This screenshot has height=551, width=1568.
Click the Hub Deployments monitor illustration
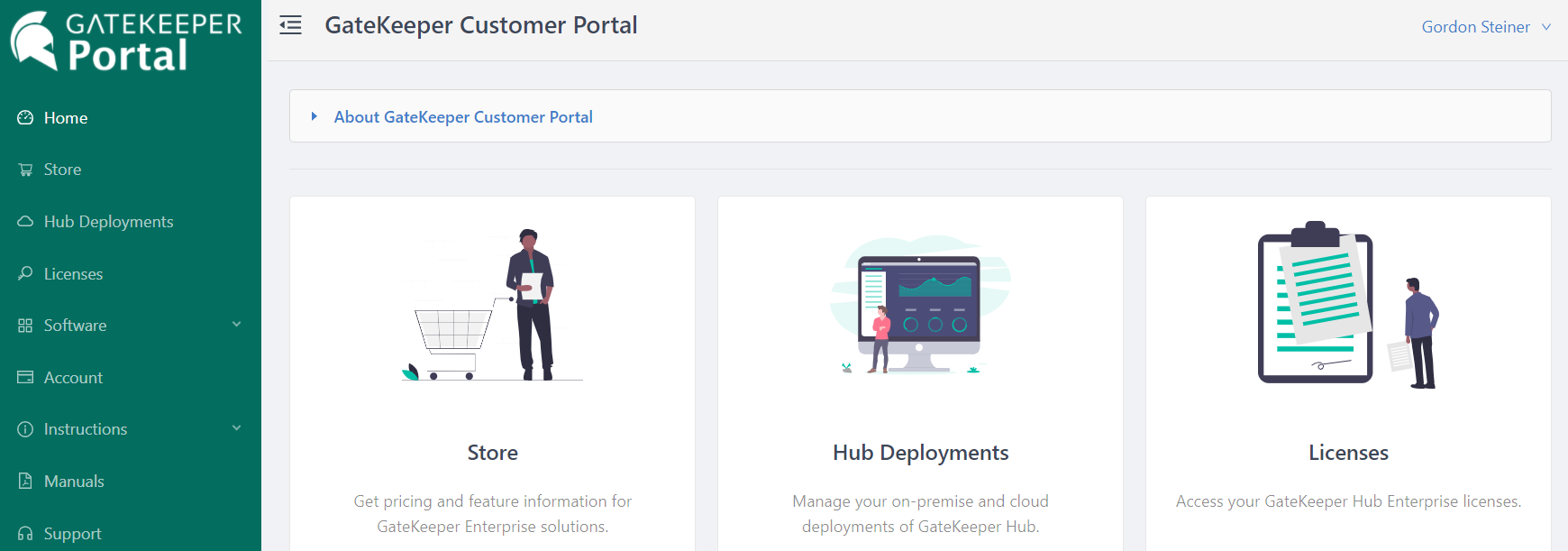click(x=919, y=307)
